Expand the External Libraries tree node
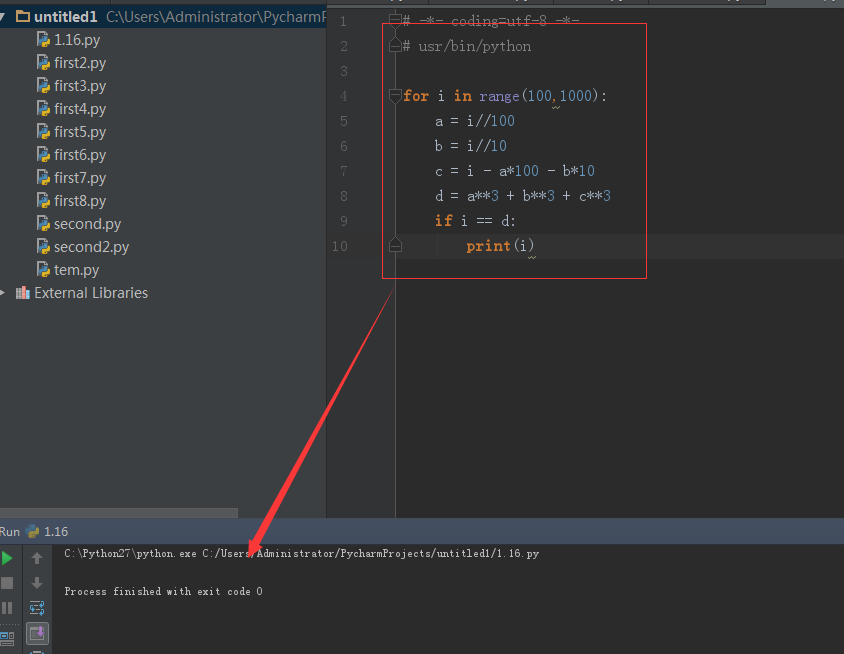This screenshot has width=844, height=654. [x=4, y=293]
